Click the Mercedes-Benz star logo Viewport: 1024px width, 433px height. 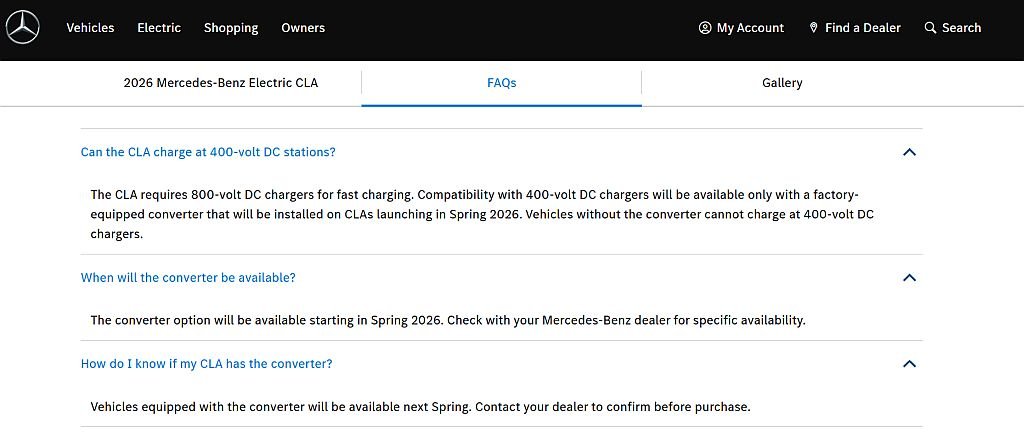(22, 28)
